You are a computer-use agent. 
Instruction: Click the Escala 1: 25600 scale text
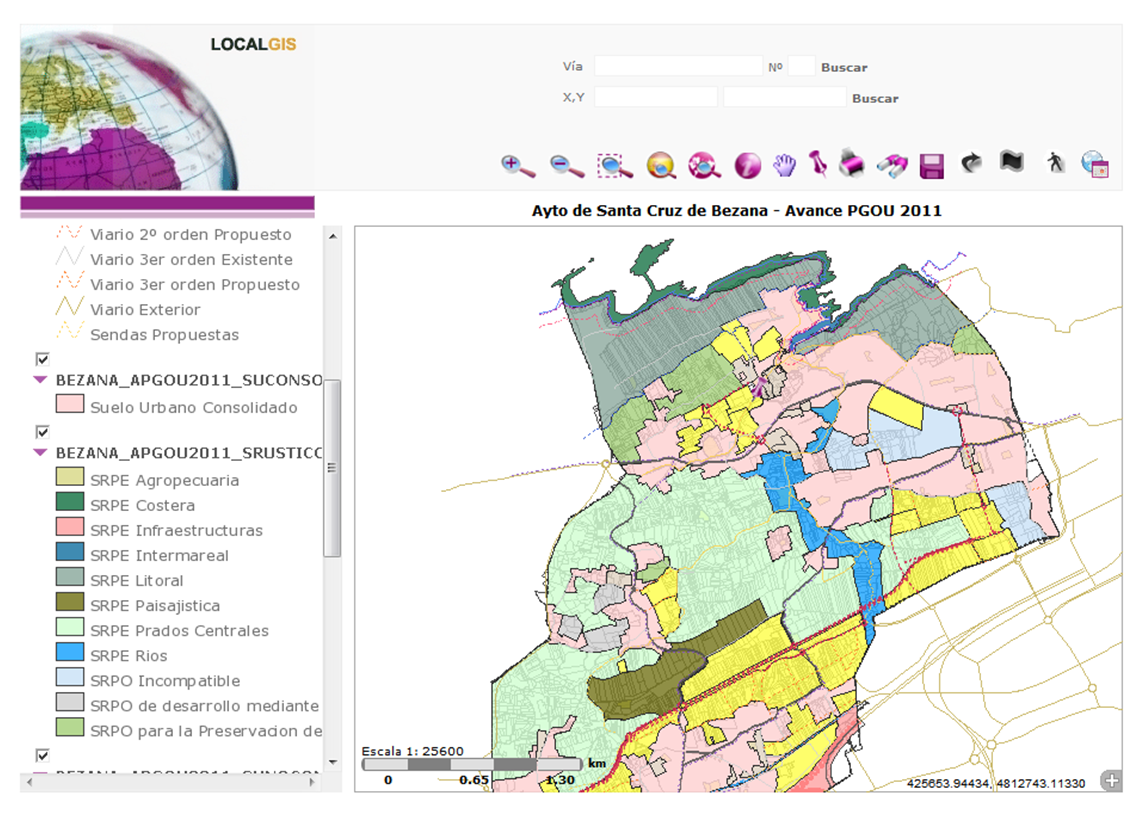pyautogui.click(x=413, y=751)
